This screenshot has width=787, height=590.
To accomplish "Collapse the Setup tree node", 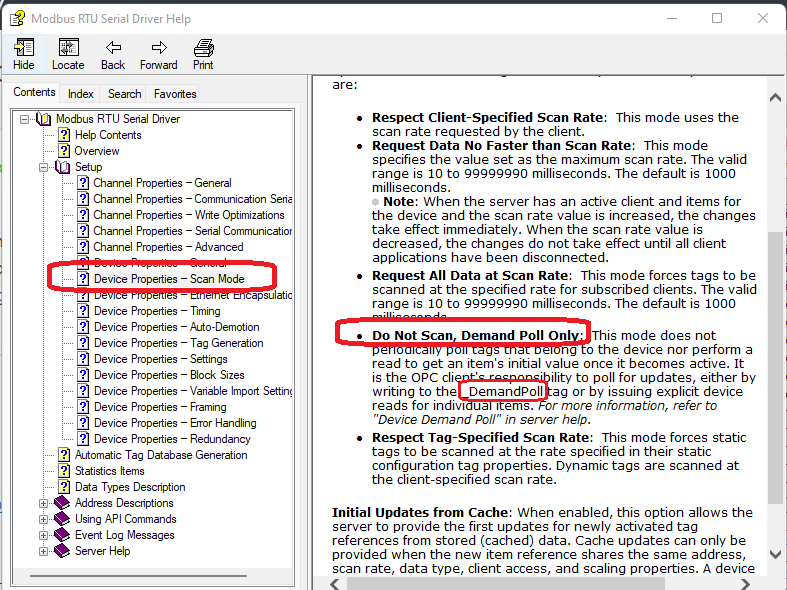I will [44, 167].
